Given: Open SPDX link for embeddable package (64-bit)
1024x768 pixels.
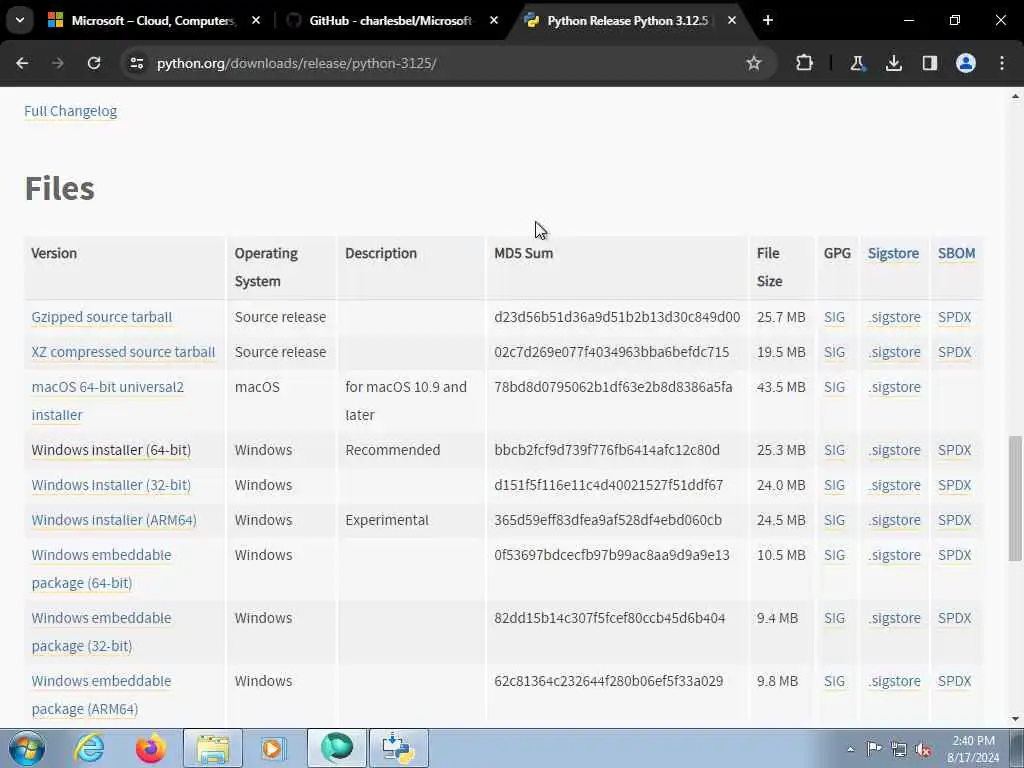Looking at the screenshot, I should click(955, 554).
